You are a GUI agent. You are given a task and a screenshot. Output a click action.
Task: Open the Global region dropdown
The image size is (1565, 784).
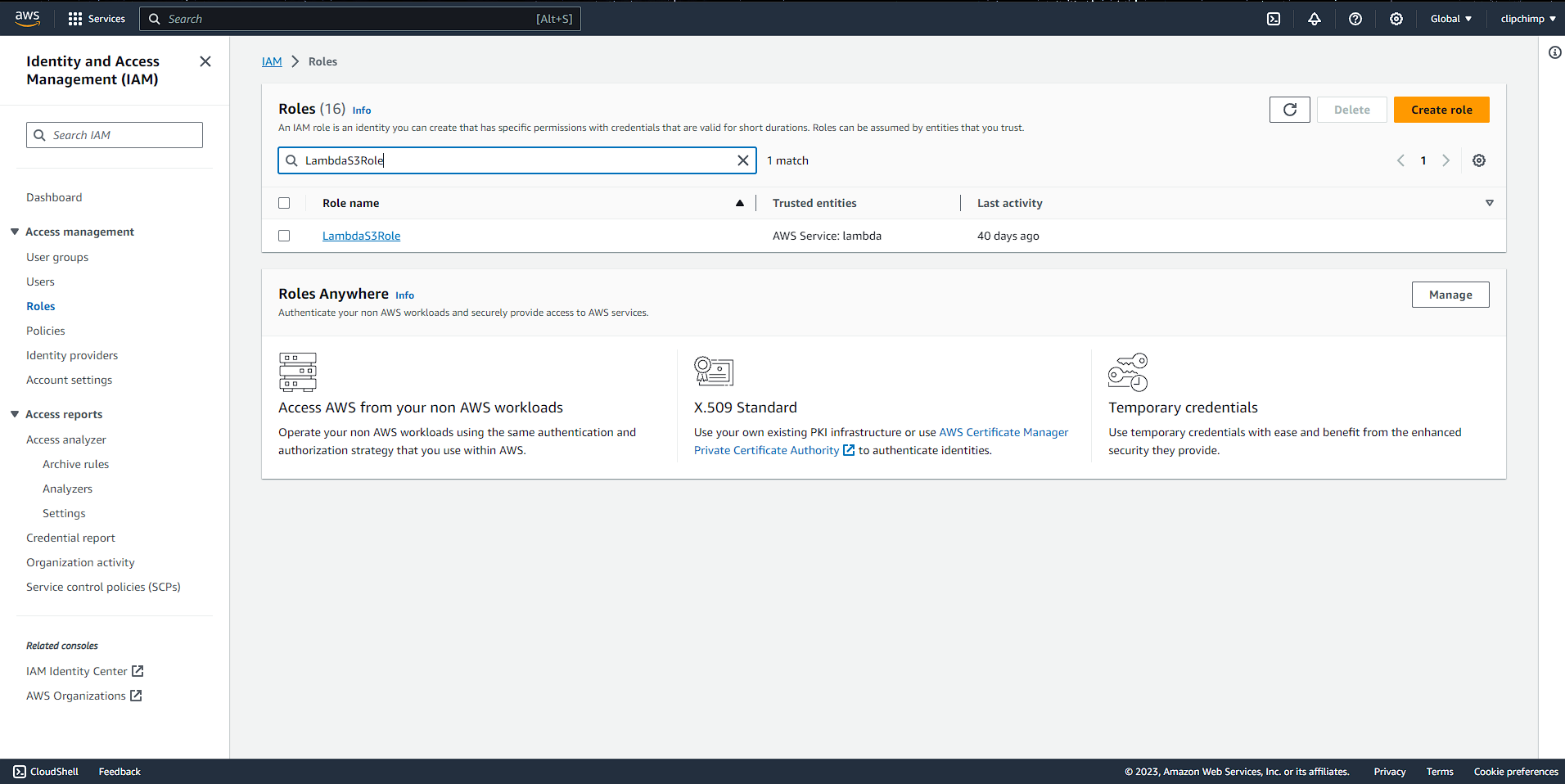(1451, 19)
